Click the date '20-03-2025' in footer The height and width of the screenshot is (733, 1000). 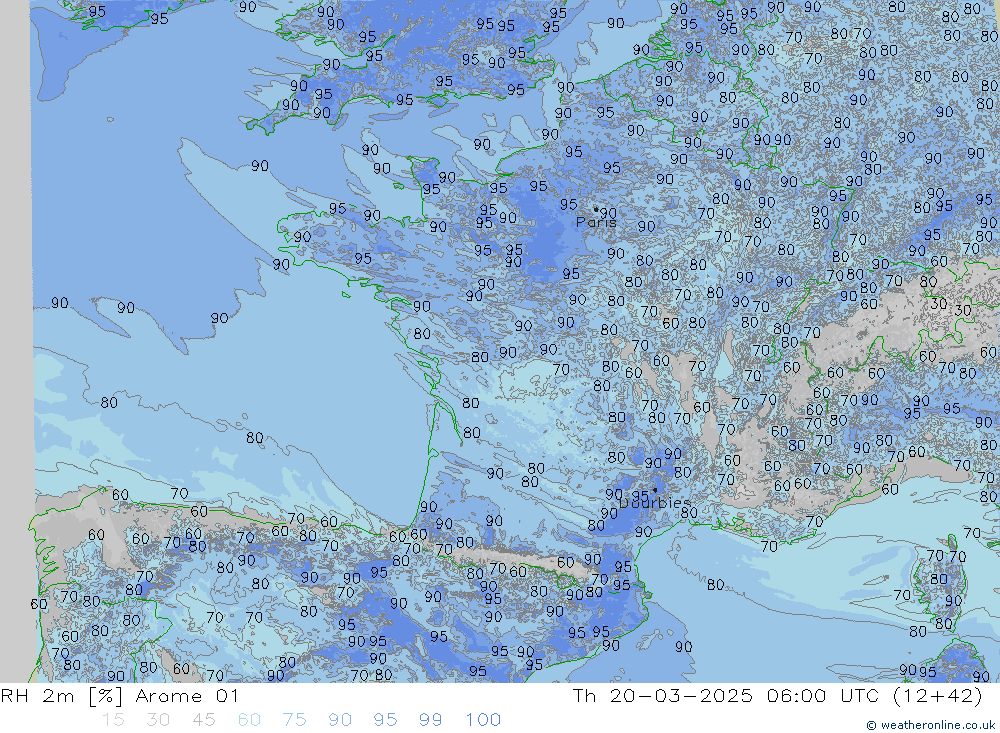(x=681, y=695)
